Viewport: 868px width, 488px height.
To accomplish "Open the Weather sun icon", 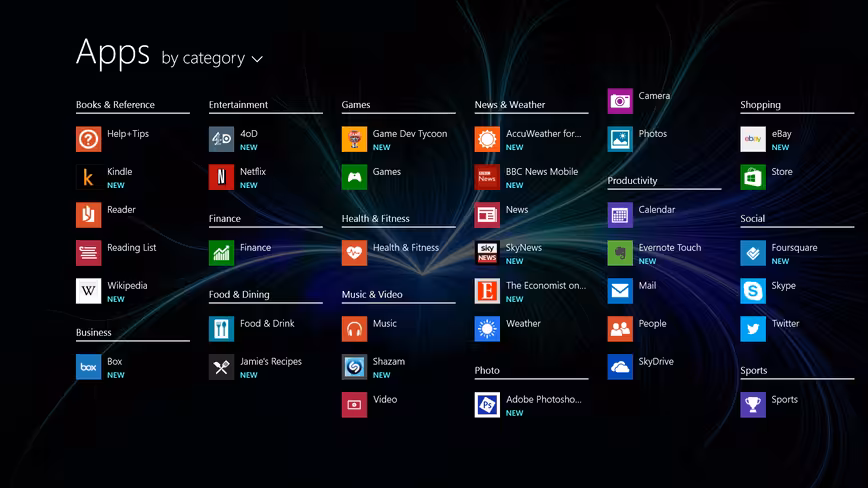I will point(487,329).
